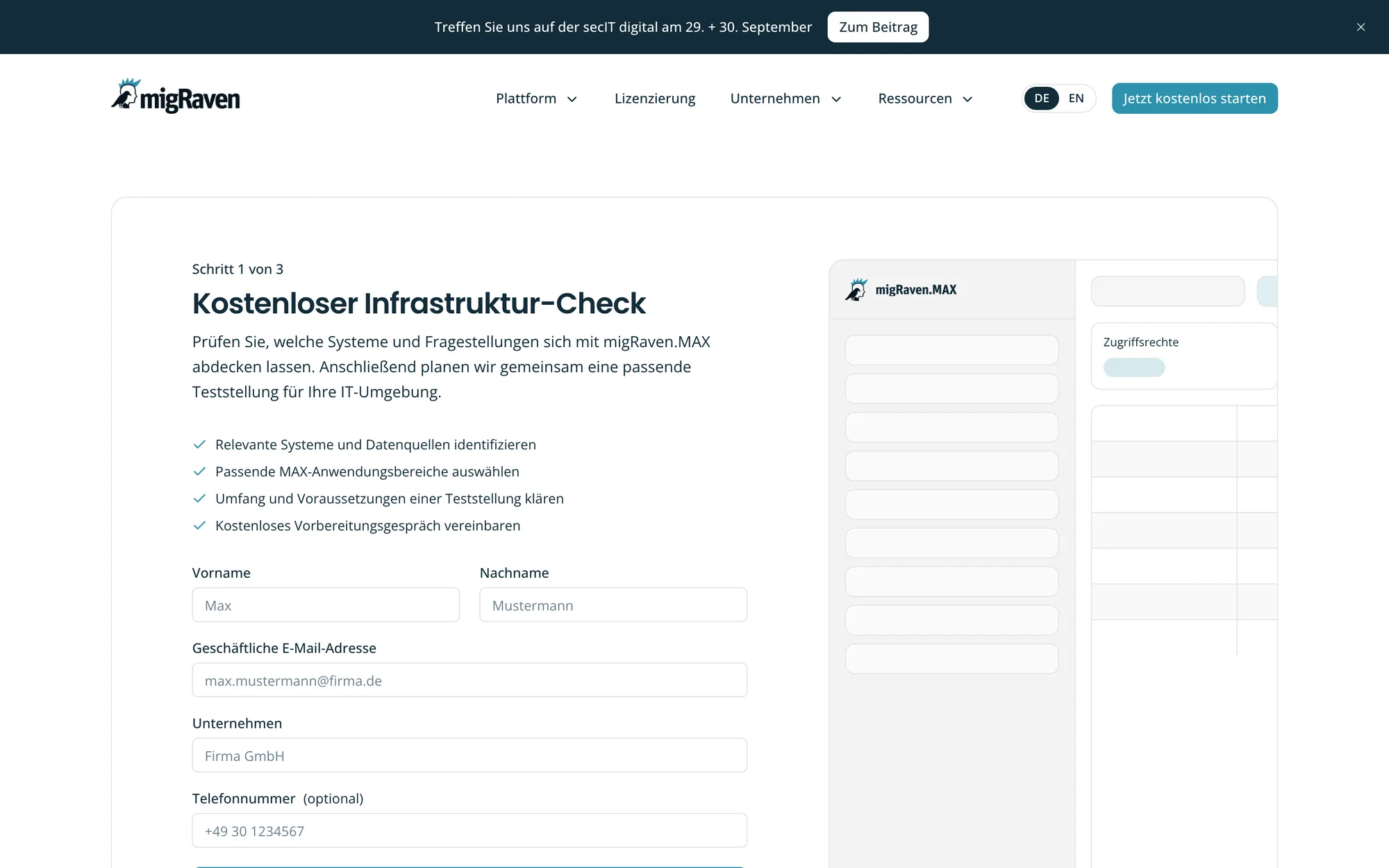Expand the Unternehmen chevron arrow
1389x868 pixels.
(x=836, y=99)
